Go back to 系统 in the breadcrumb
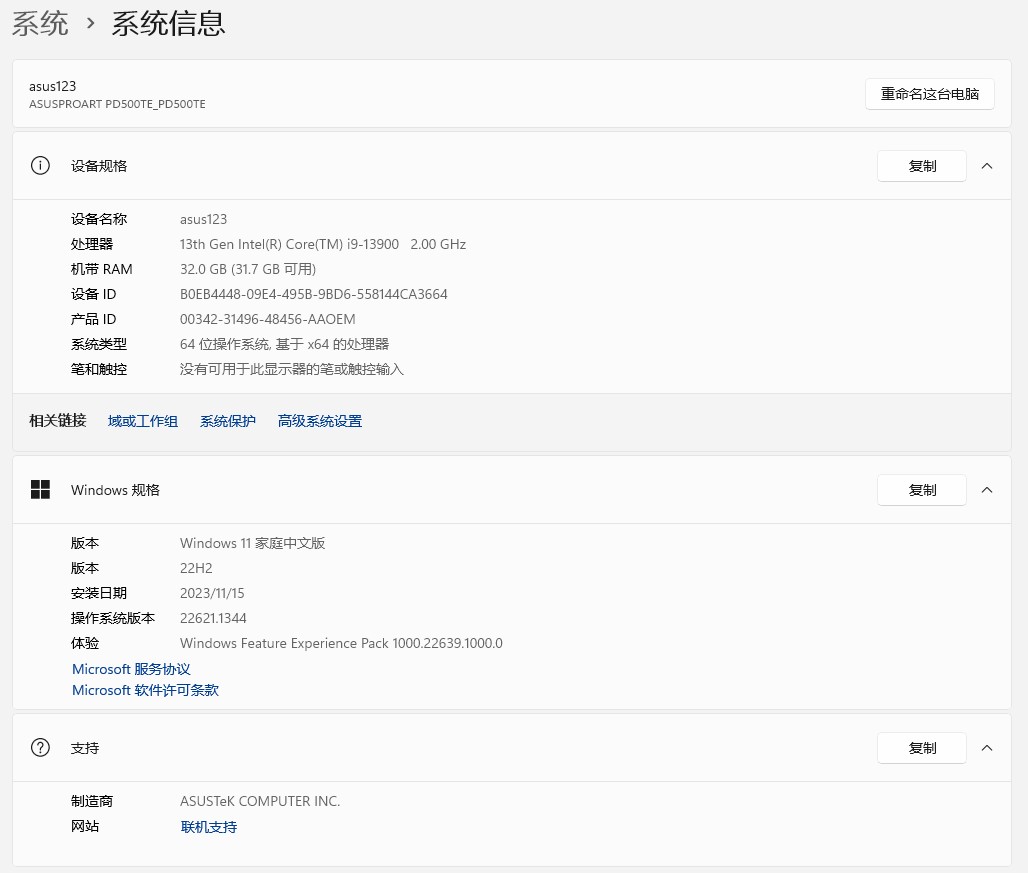The width and height of the screenshot is (1028, 873). click(40, 24)
